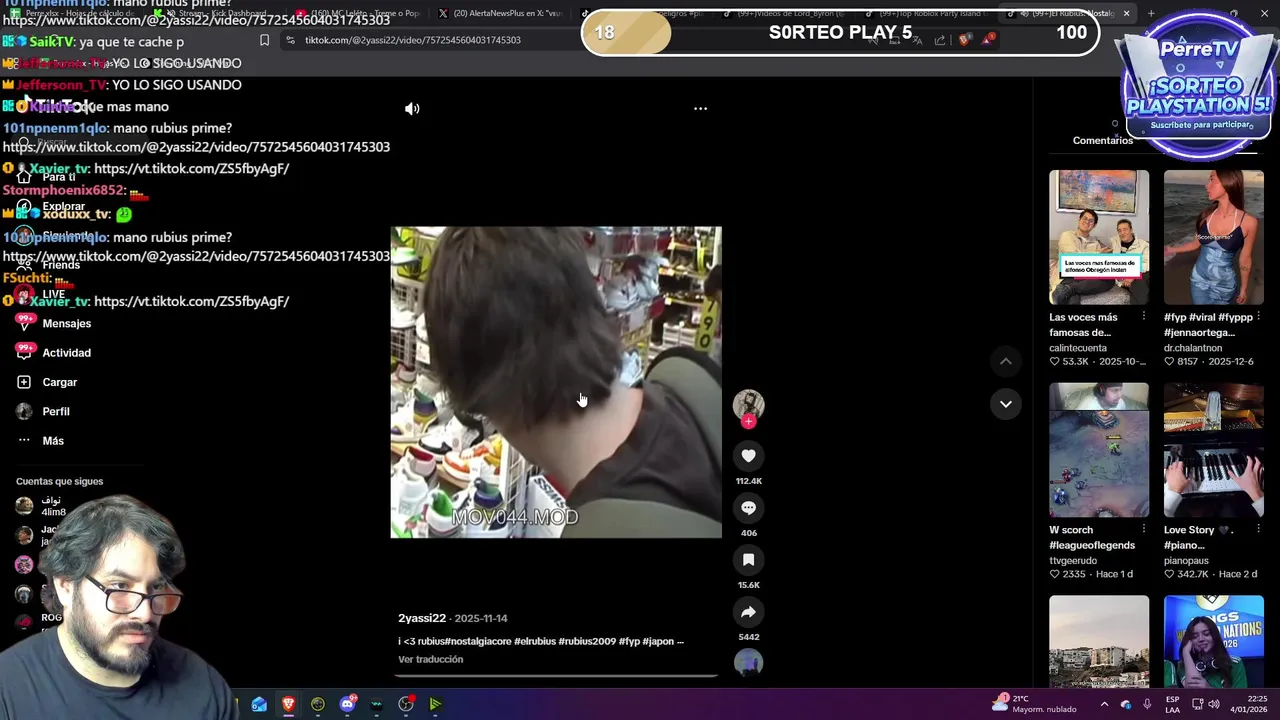The height and width of the screenshot is (720, 1280).
Task: Click the calintecuenta username
Action: [1078, 348]
